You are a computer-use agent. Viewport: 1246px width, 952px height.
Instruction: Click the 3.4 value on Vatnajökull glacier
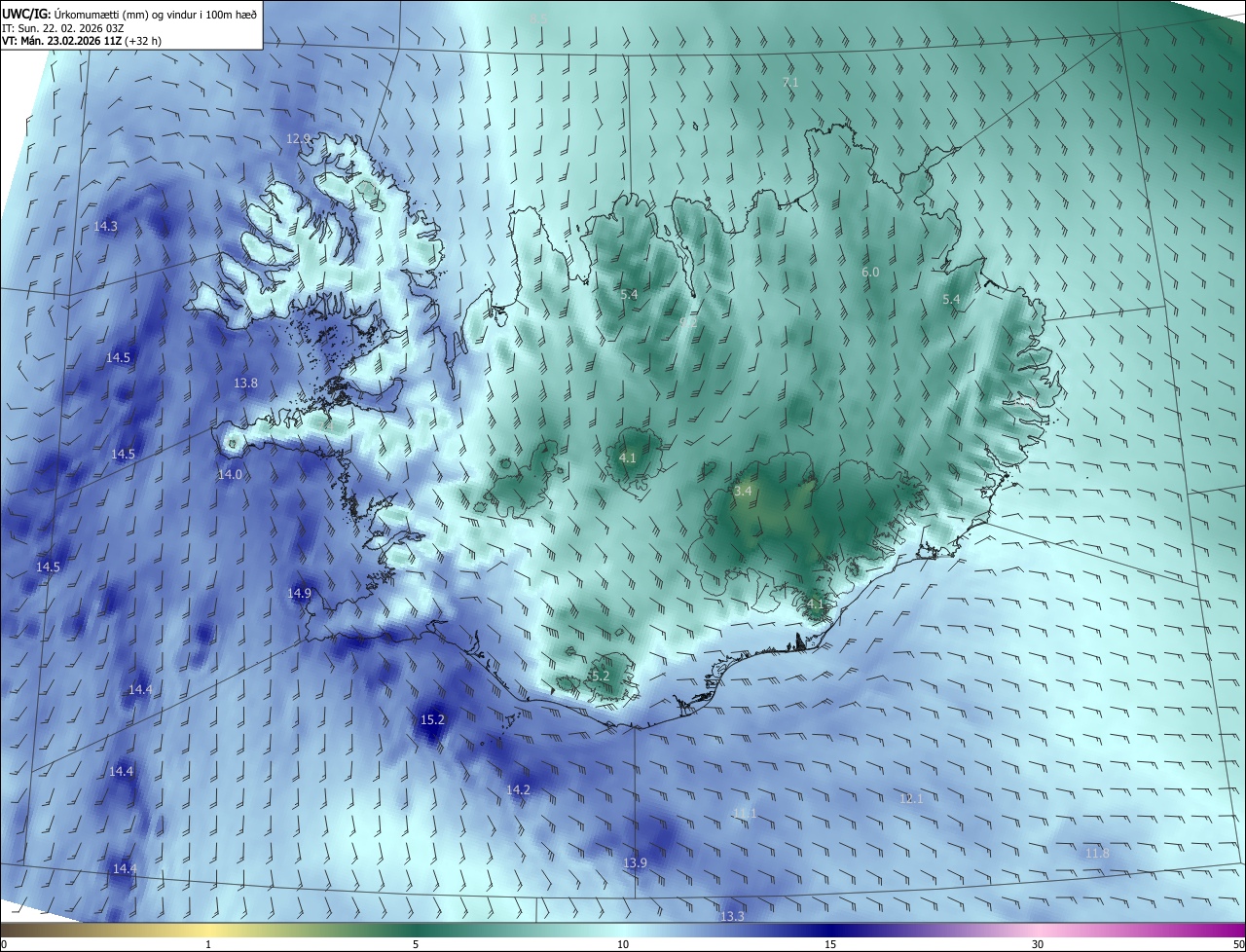[743, 492]
